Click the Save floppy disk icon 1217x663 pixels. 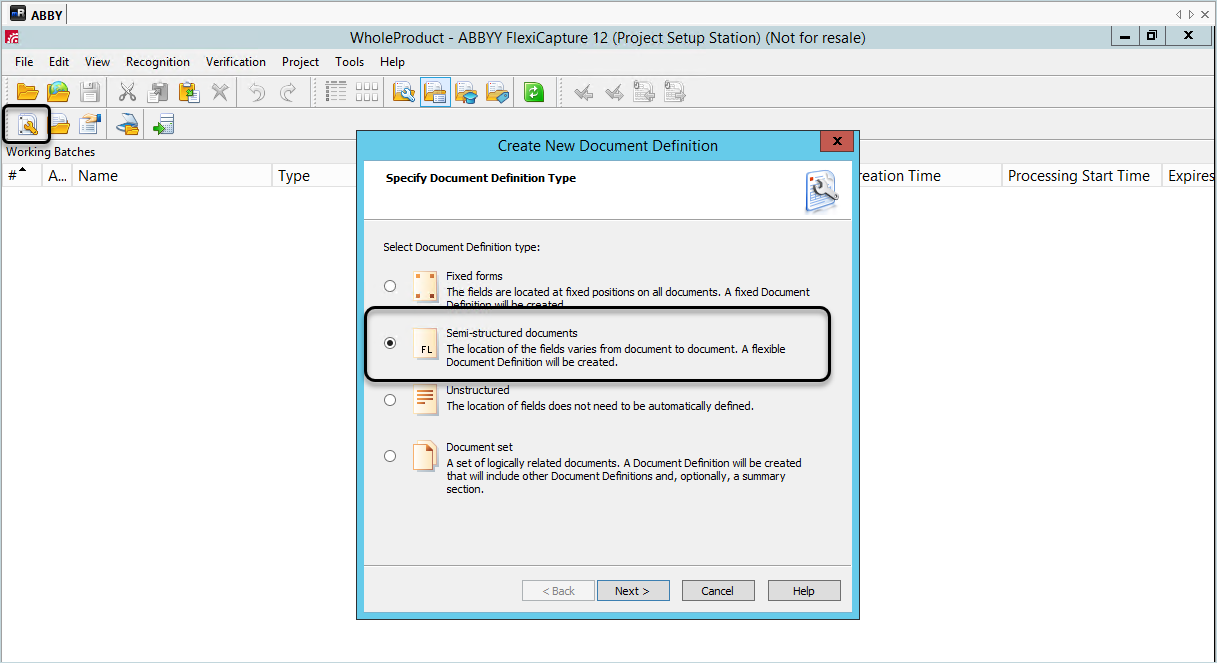click(90, 93)
